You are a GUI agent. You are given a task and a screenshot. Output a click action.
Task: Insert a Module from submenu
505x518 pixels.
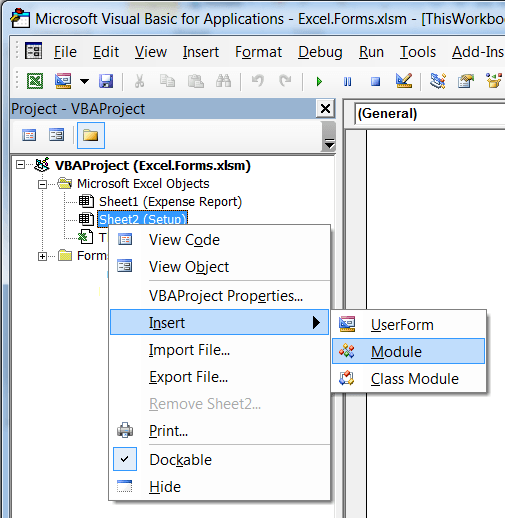(408, 351)
